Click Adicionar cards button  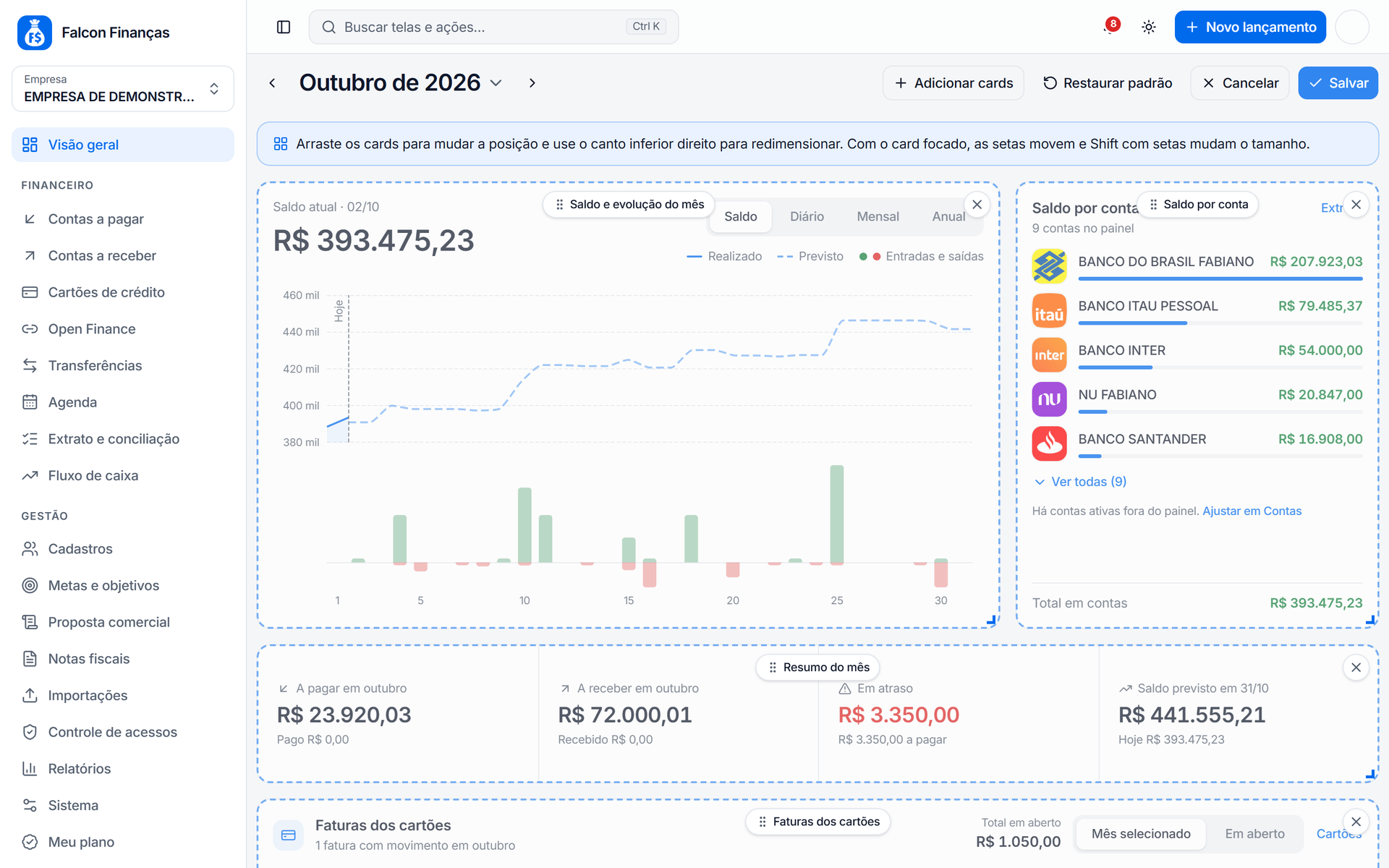953,83
